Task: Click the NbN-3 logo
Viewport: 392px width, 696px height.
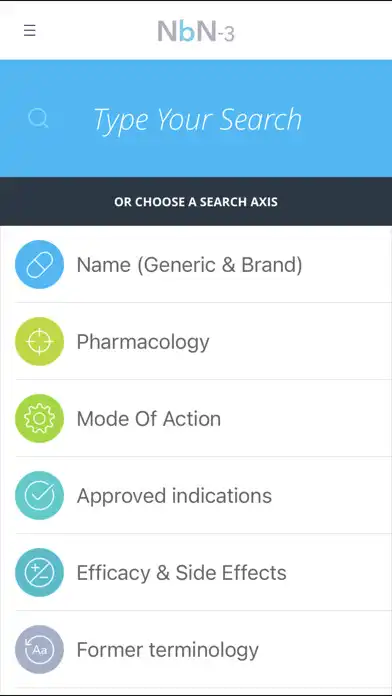Action: click(196, 32)
